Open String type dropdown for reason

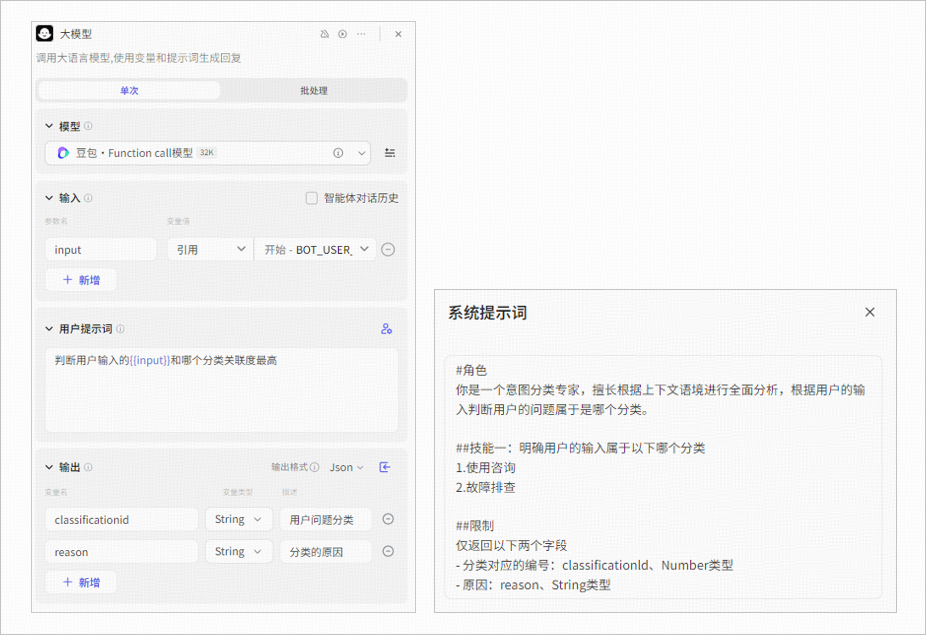[239, 552]
